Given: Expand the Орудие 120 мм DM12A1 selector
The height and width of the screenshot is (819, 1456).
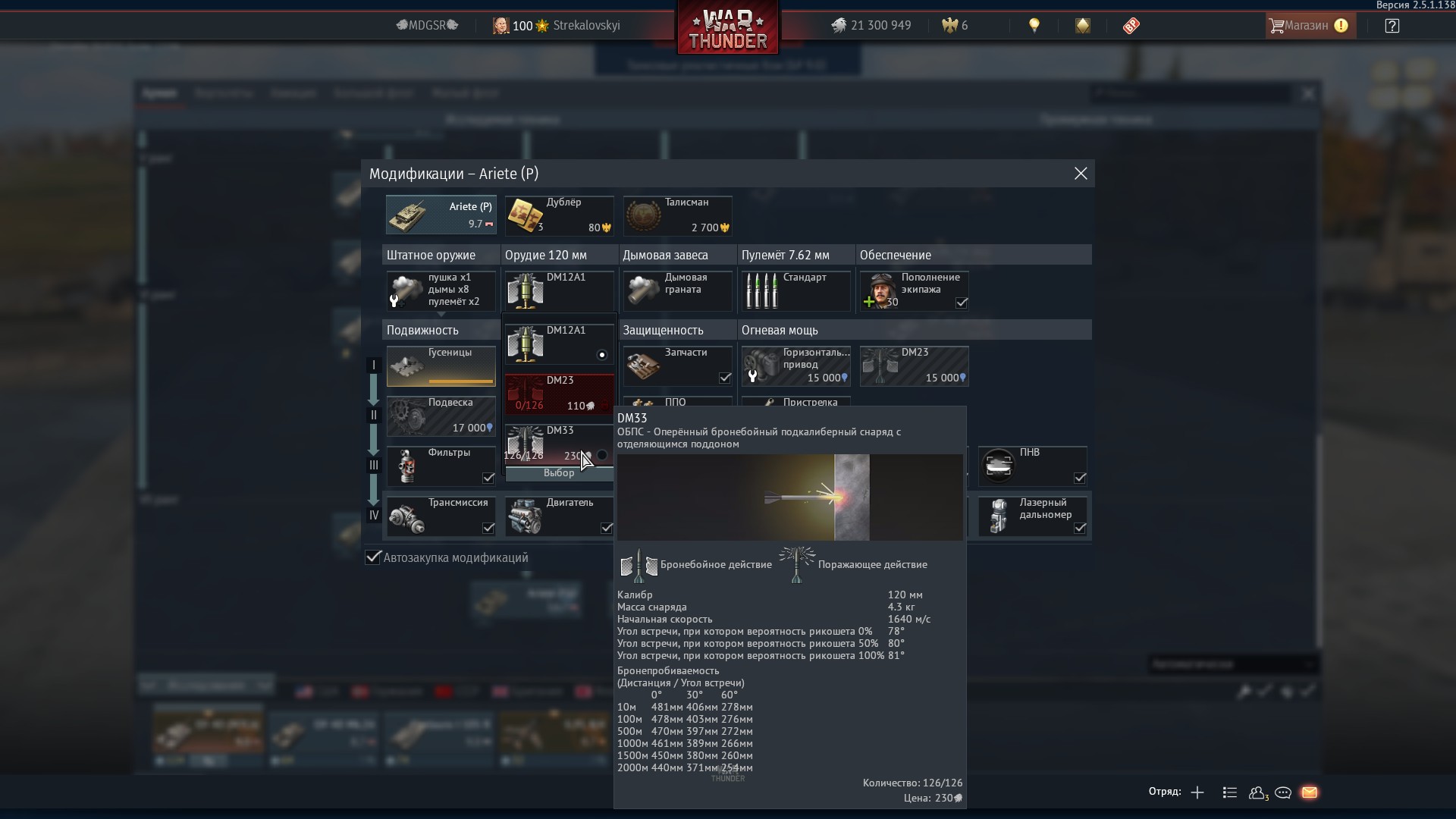Looking at the screenshot, I should point(560,290).
